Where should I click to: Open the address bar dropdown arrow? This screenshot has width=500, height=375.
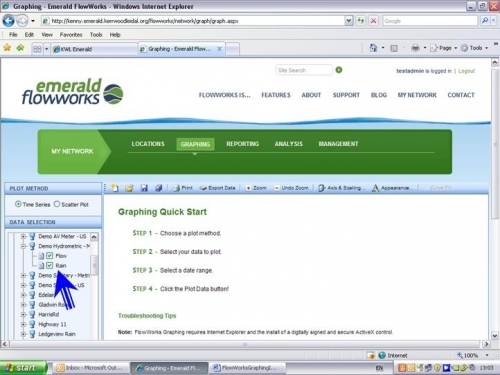349,21
